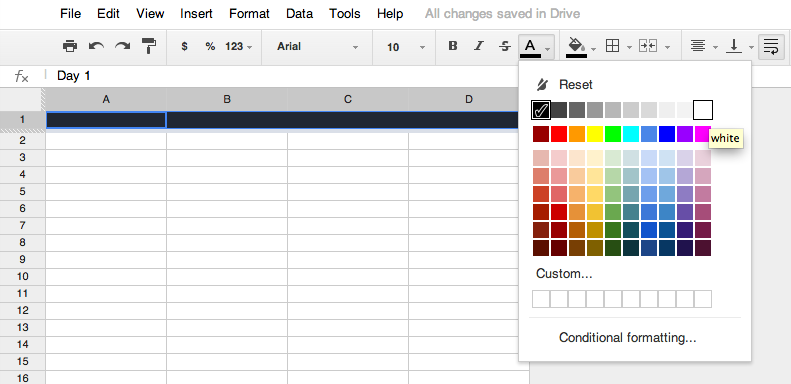Select row 5 header
Screen dimensions: 791x384
22,192
